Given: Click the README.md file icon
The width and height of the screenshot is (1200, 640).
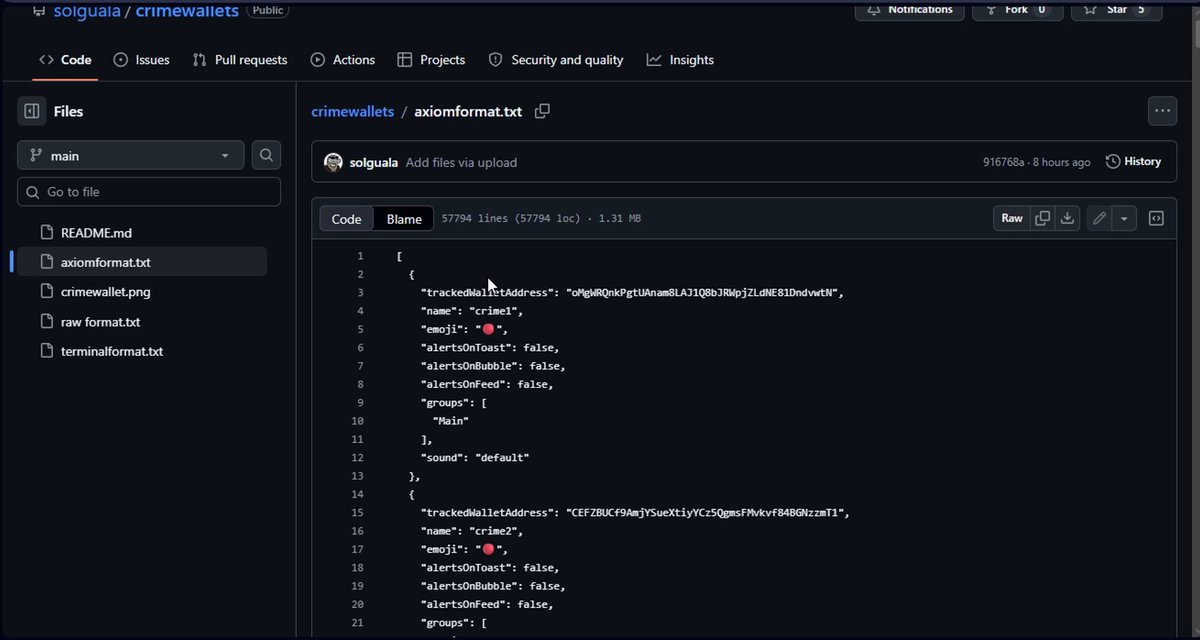Looking at the screenshot, I should point(45,232).
